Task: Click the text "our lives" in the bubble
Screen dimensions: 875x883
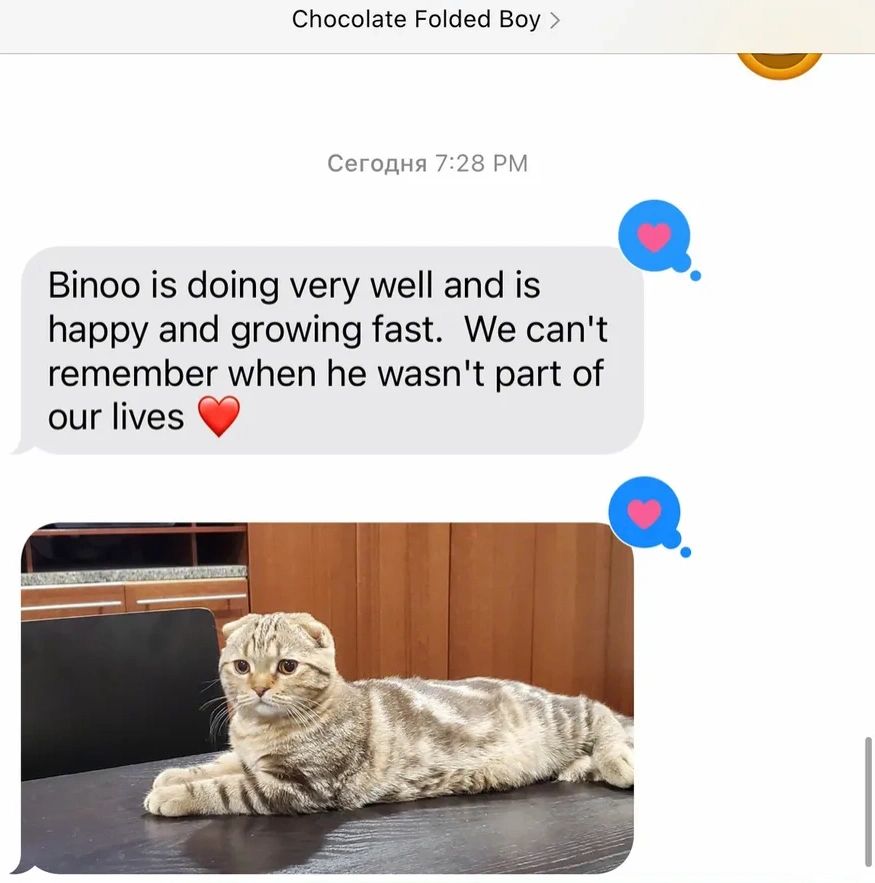Action: pos(116,417)
